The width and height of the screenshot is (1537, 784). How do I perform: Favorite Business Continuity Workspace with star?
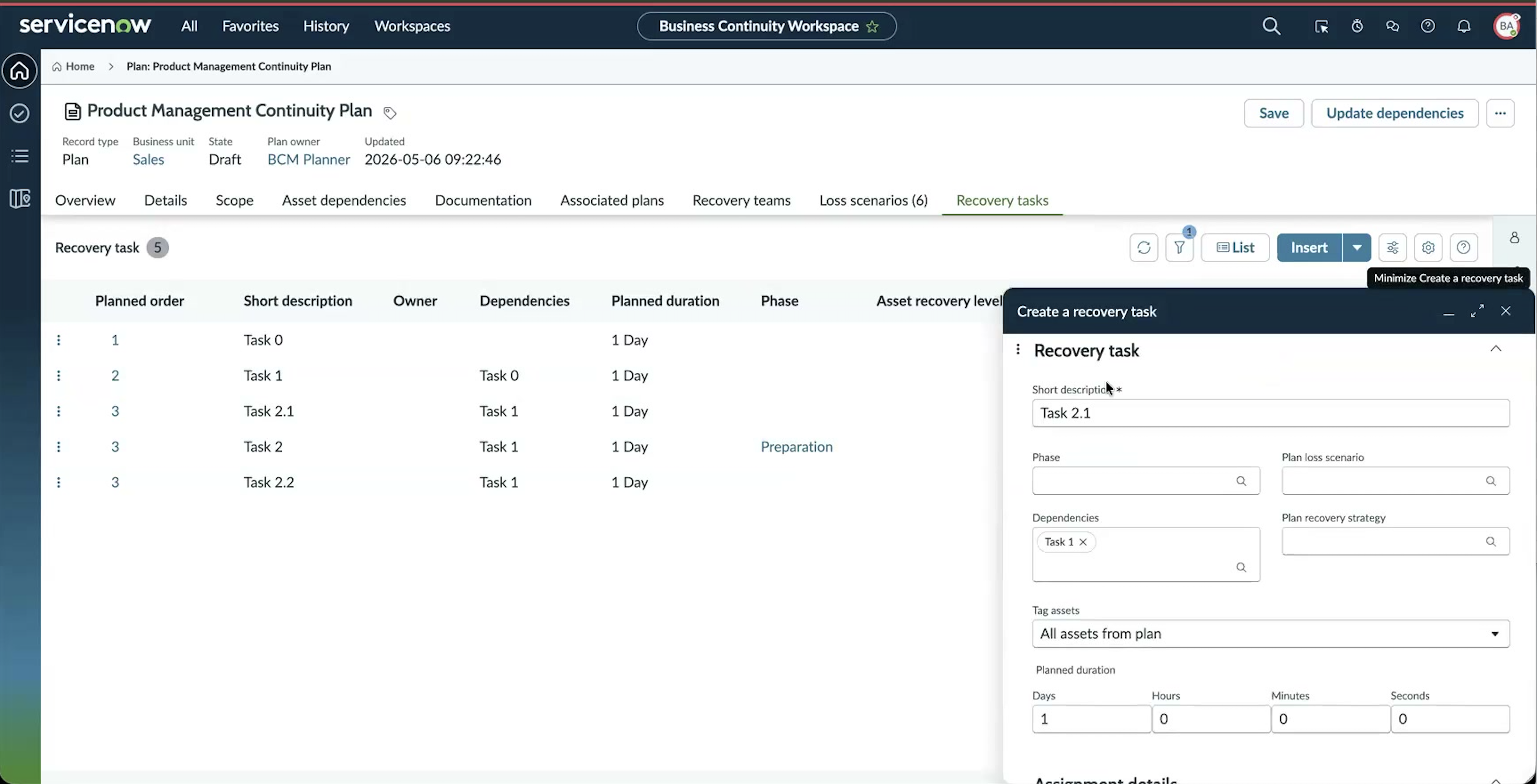point(872,26)
